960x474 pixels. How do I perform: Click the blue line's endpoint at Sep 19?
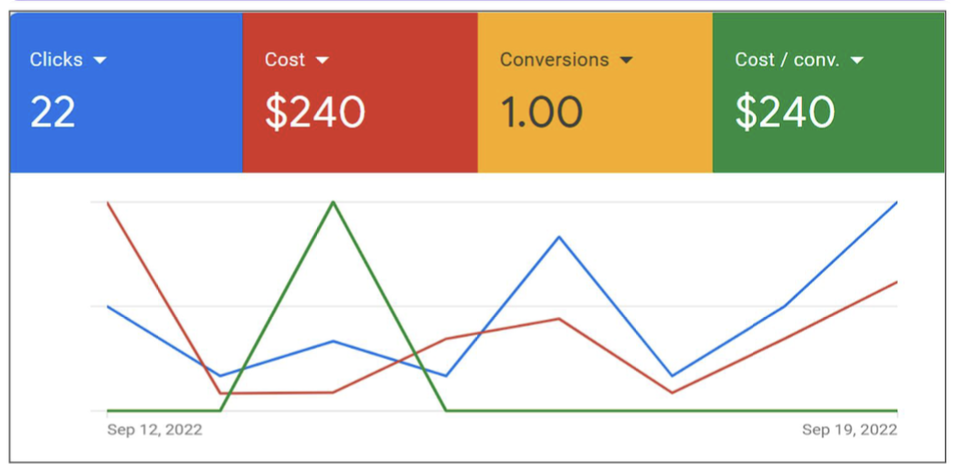(896, 203)
